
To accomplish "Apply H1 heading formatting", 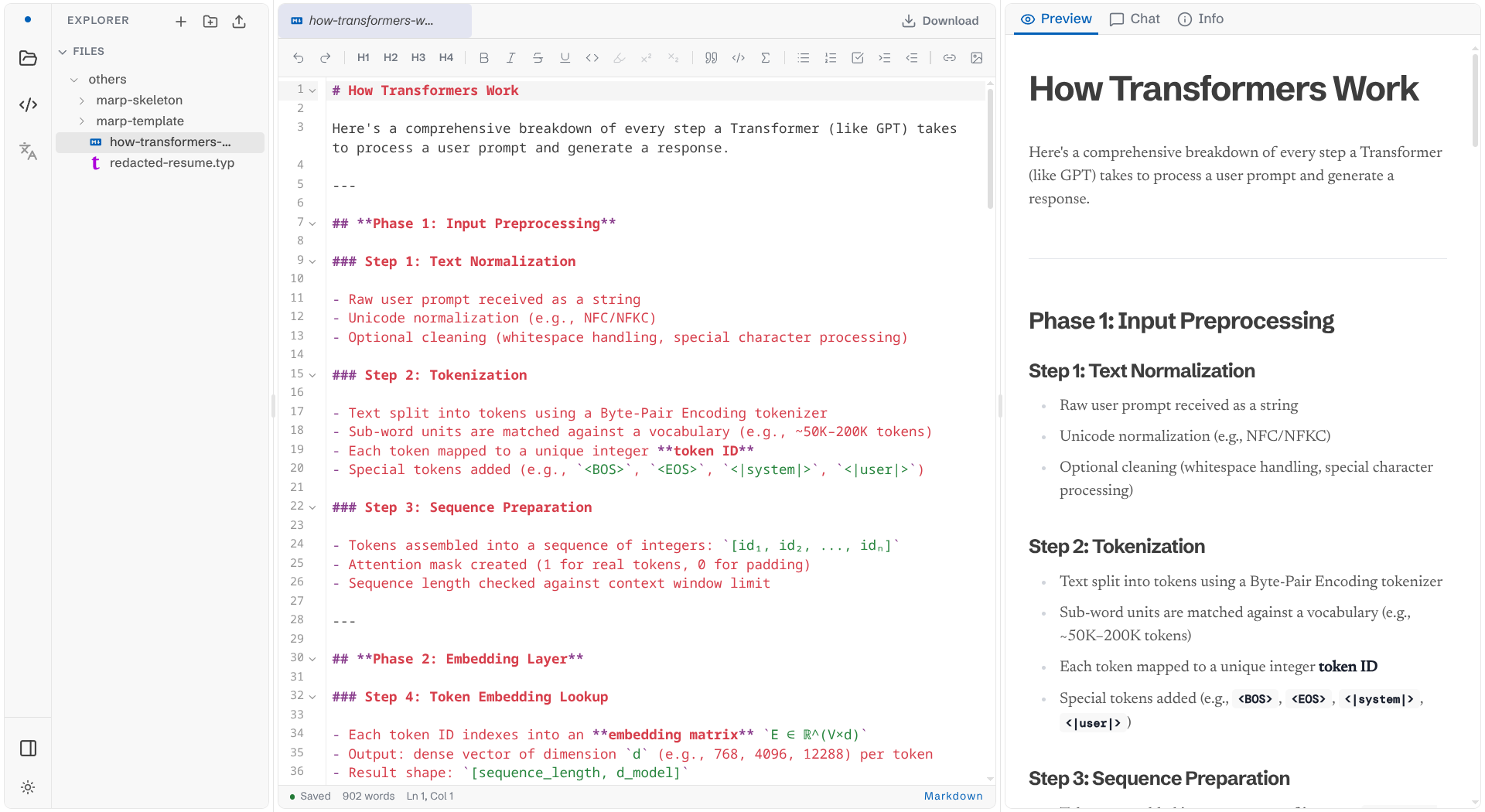I will point(364,58).
